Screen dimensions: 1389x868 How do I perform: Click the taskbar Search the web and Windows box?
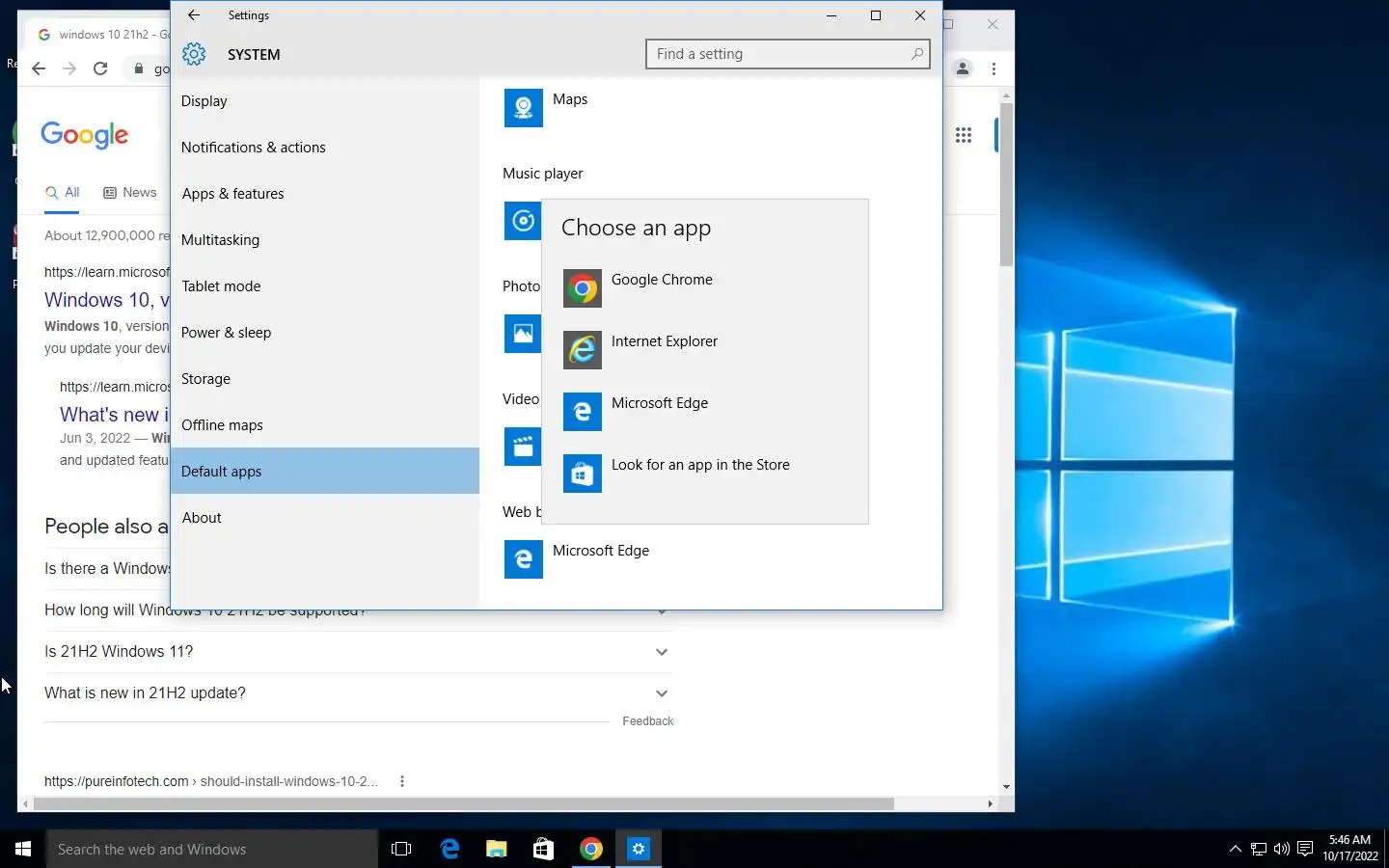click(x=212, y=849)
